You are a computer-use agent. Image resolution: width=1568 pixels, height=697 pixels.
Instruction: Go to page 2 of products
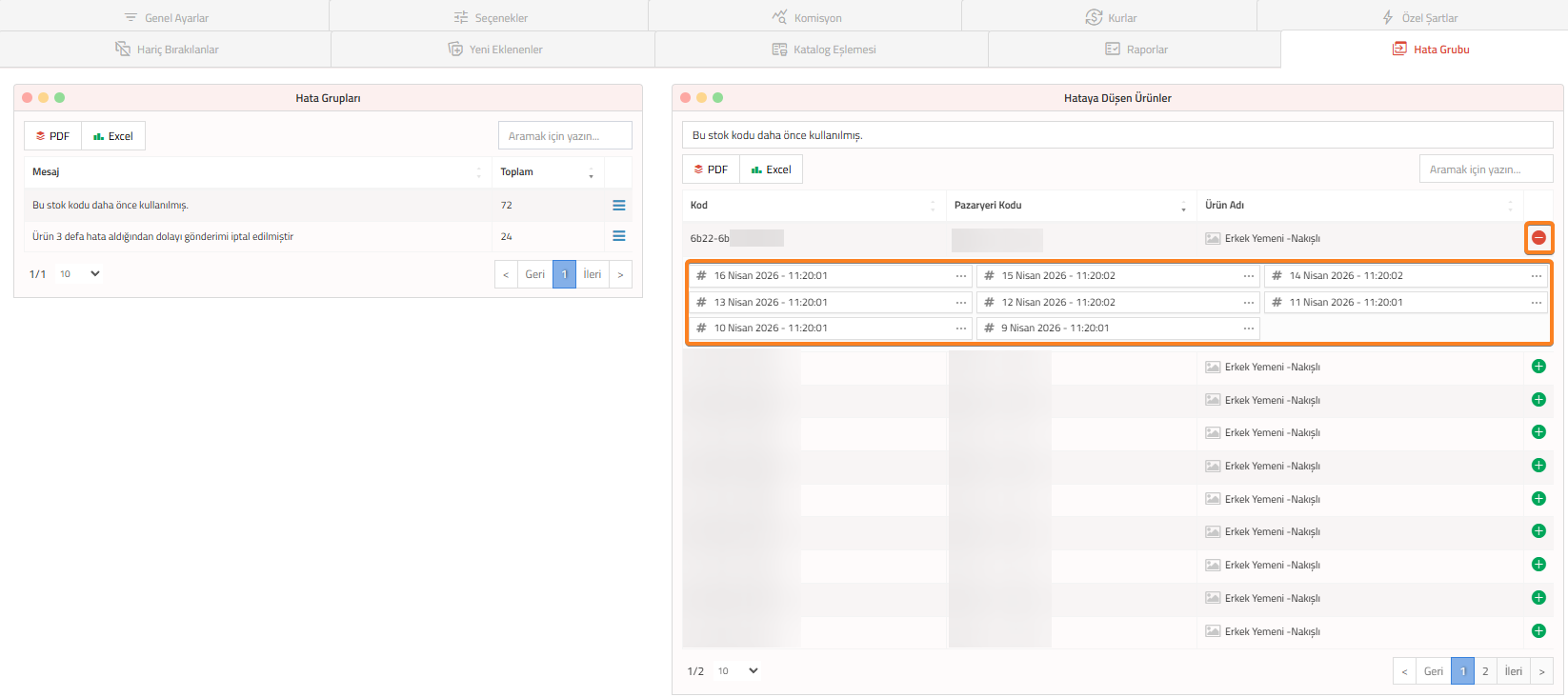(1485, 671)
